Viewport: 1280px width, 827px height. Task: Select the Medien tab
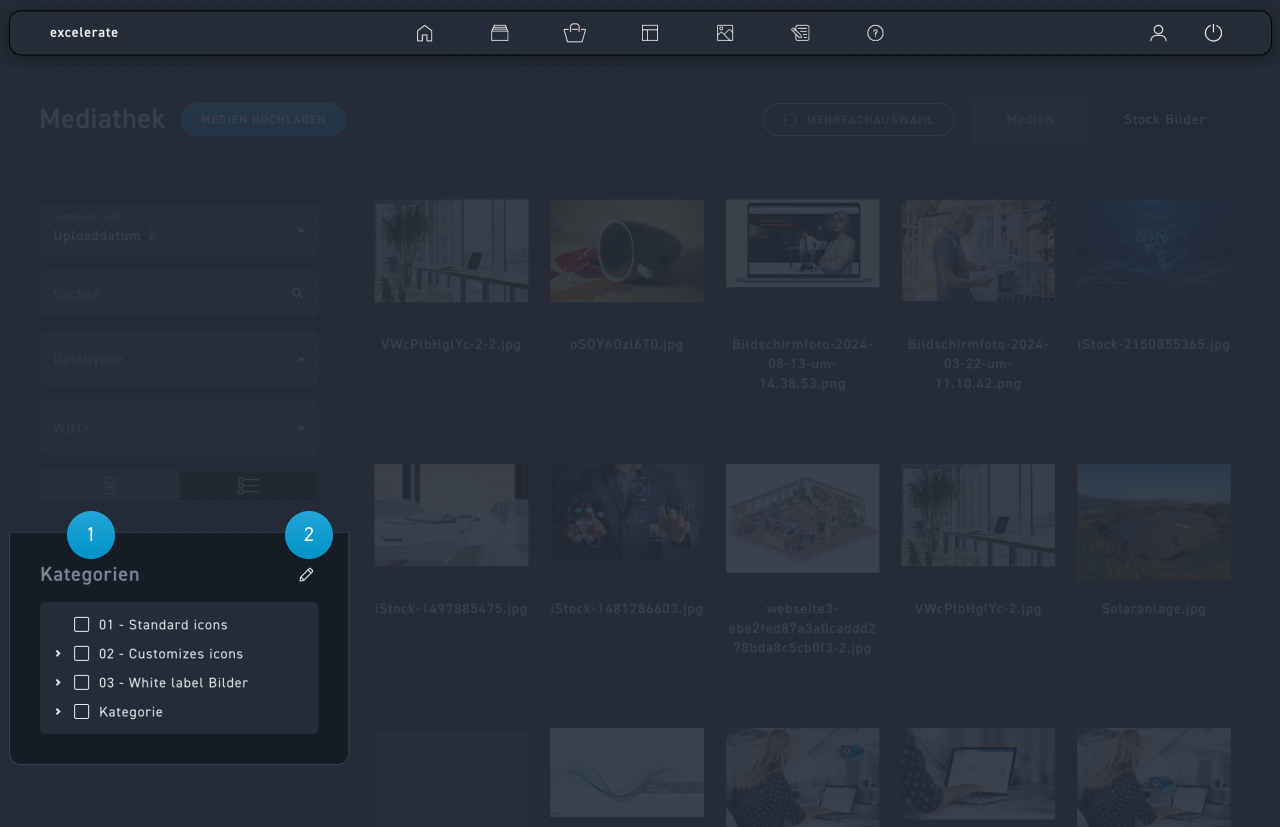(x=1029, y=119)
